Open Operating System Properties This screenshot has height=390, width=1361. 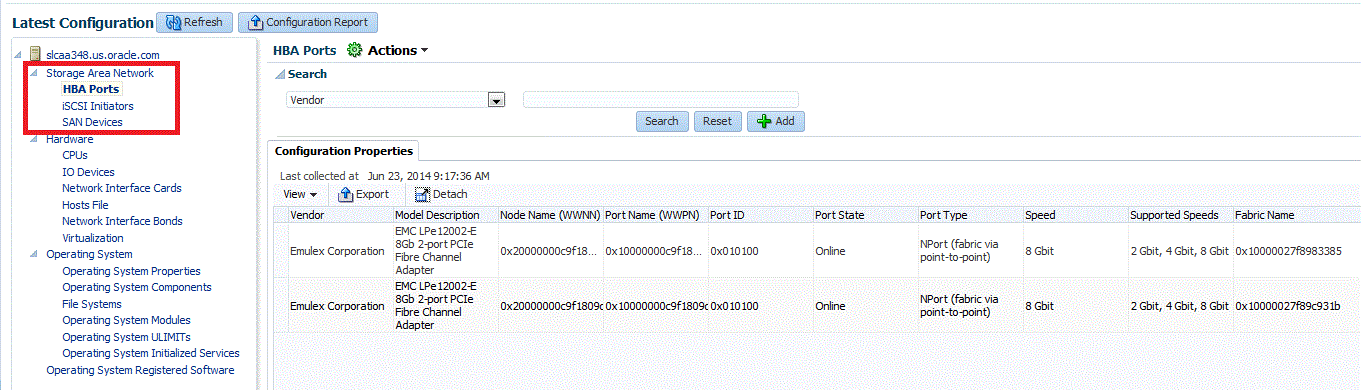tap(131, 271)
